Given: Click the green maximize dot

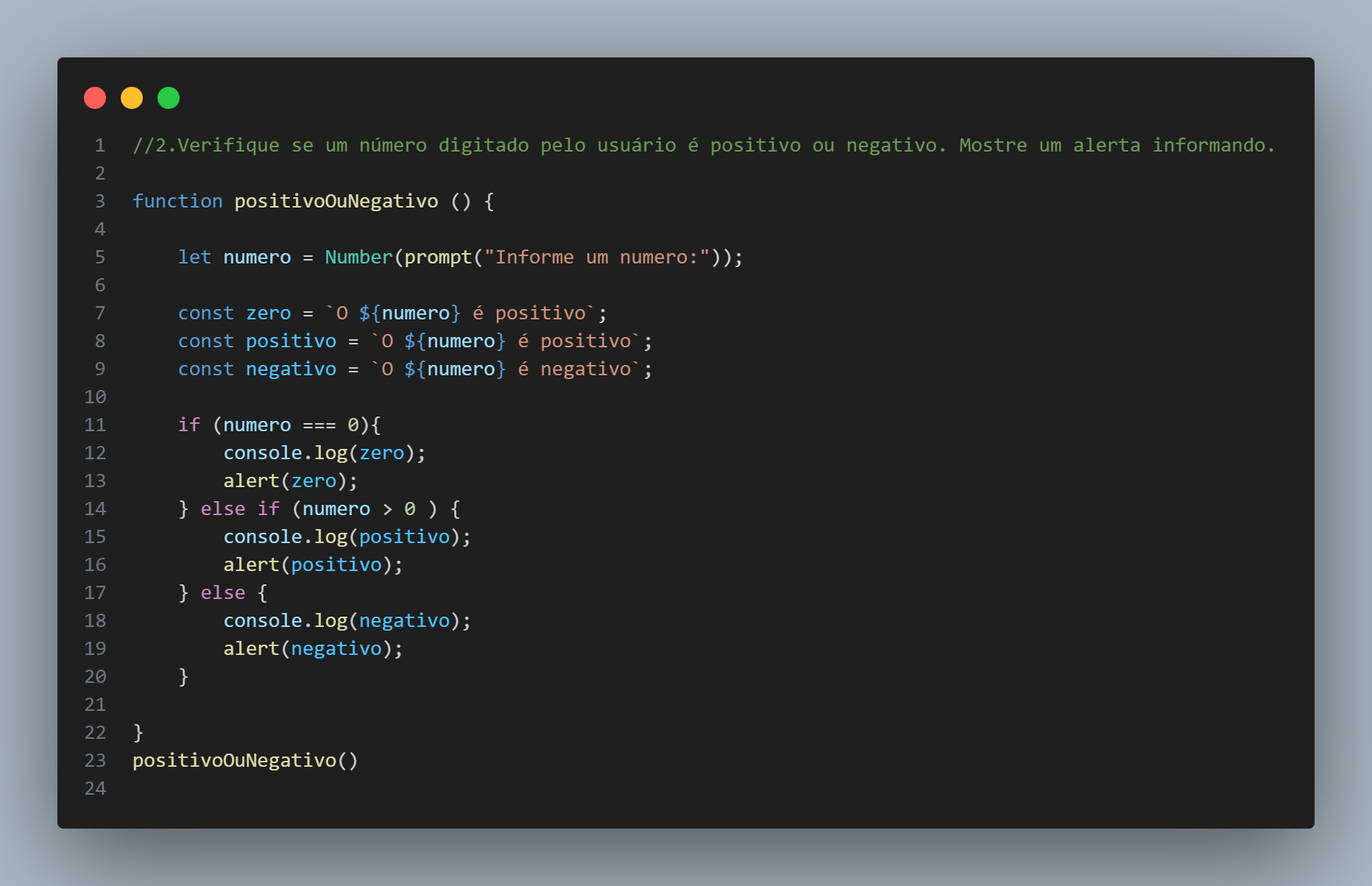Looking at the screenshot, I should coord(169,98).
